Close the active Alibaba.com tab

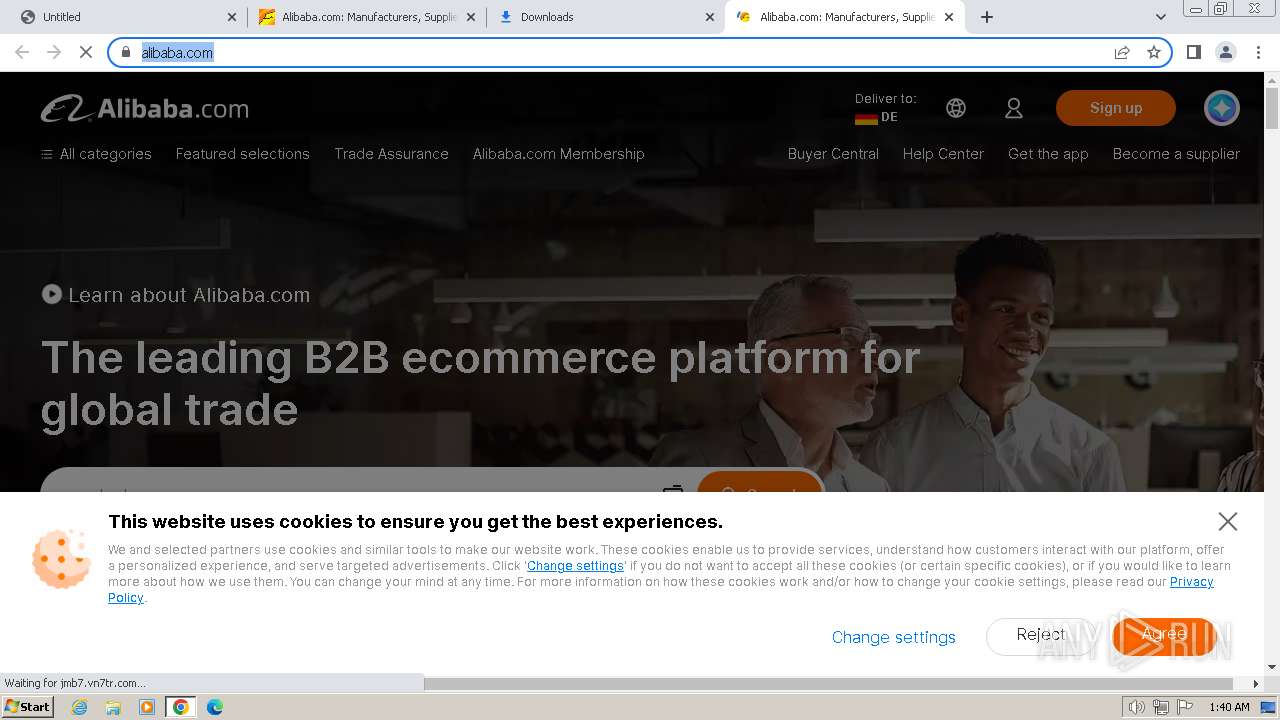[x=949, y=17]
